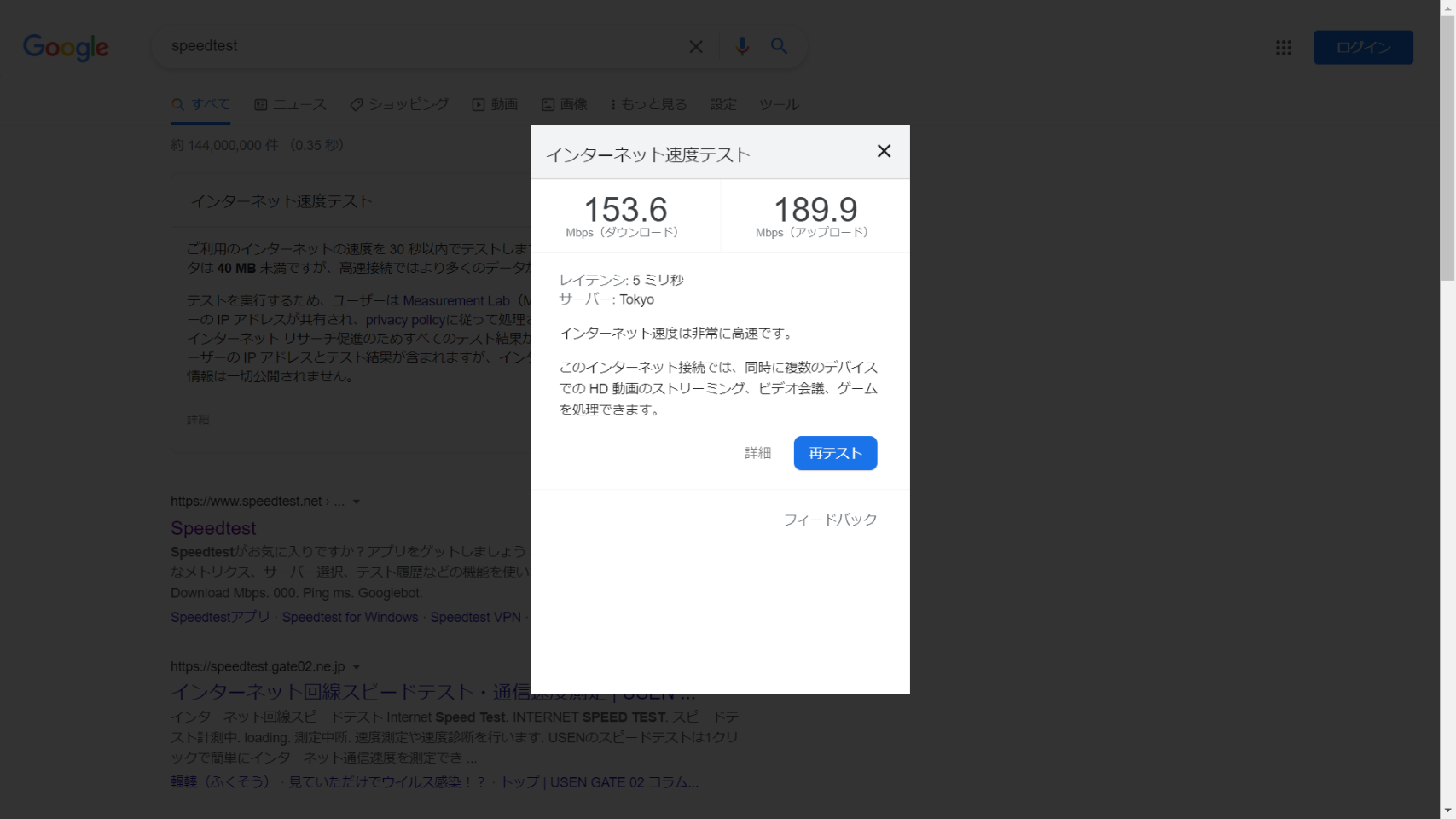Open the もっと見る menu
1456x819 pixels.
coord(648,104)
